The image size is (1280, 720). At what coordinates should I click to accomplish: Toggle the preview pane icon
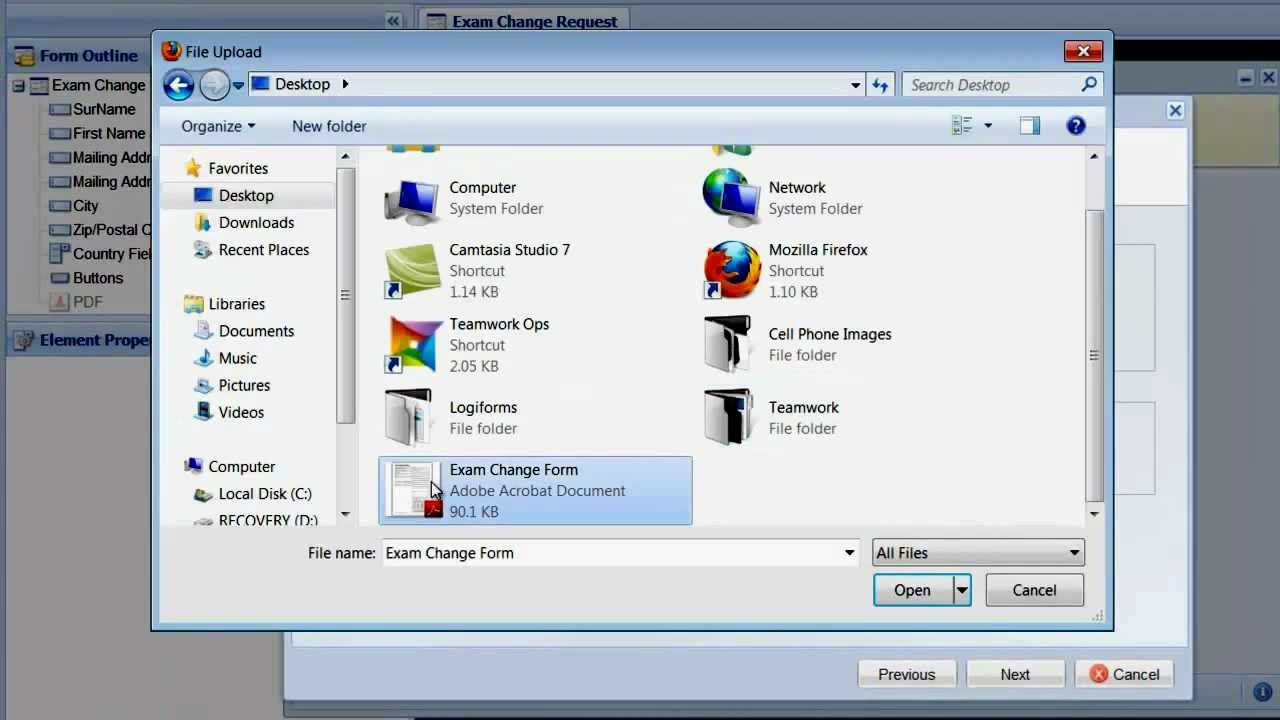pos(1030,126)
